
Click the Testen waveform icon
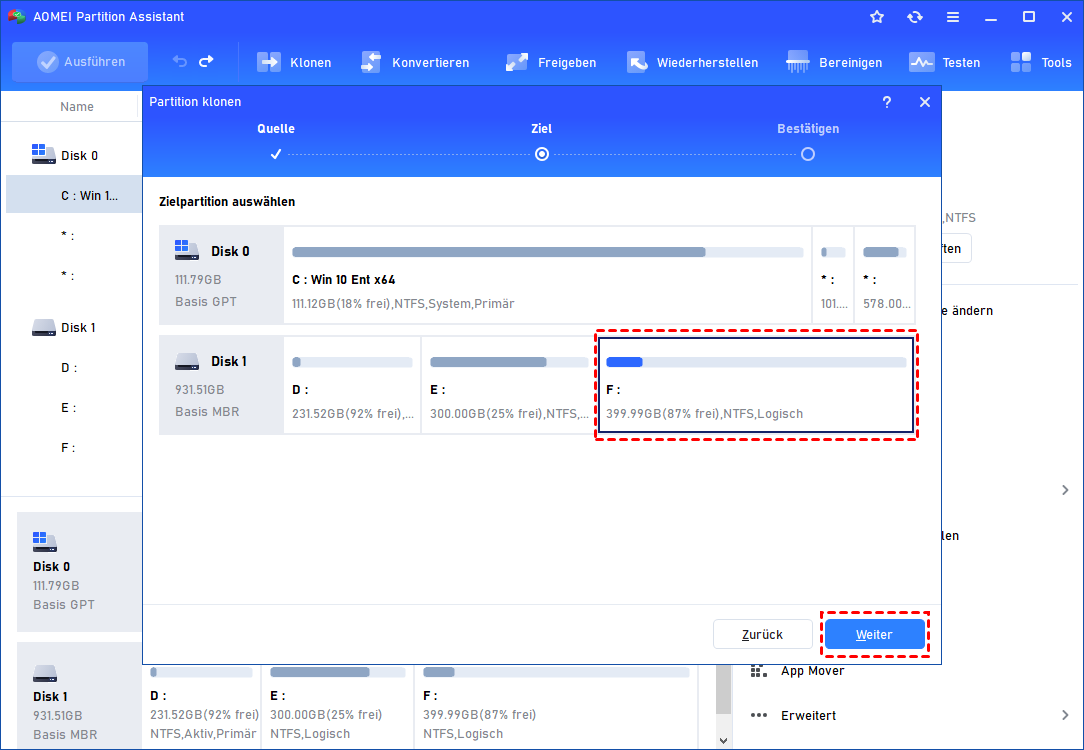coord(922,62)
